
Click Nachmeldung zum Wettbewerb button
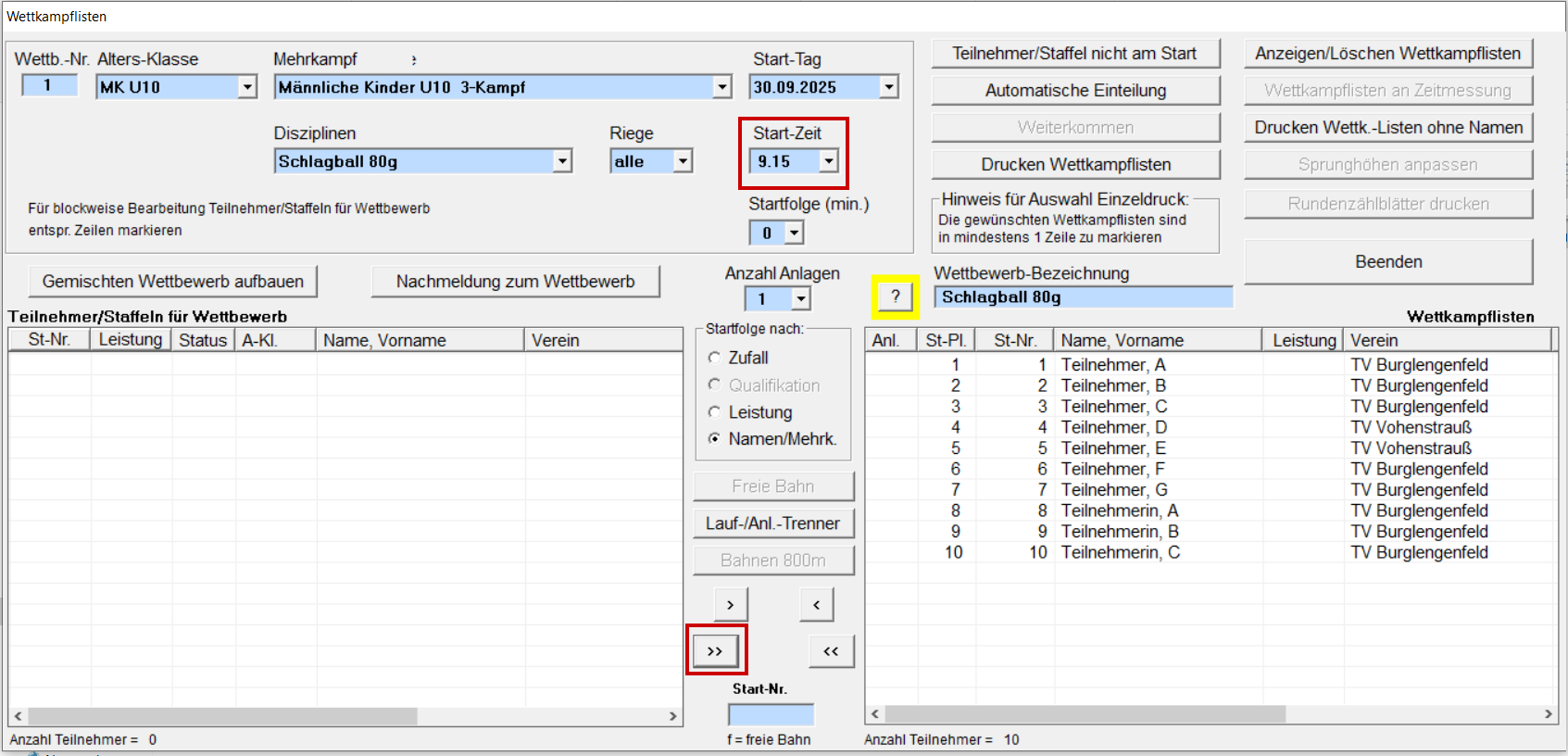(x=515, y=282)
